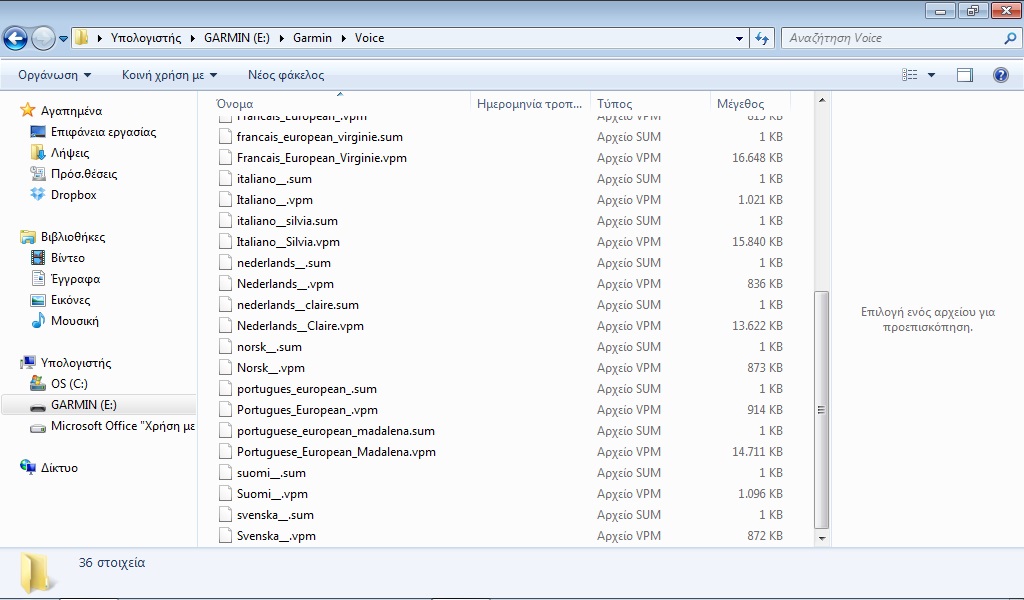Click file icon beside Norsk__.vpm
The width and height of the screenshot is (1024, 600).
coord(225,368)
